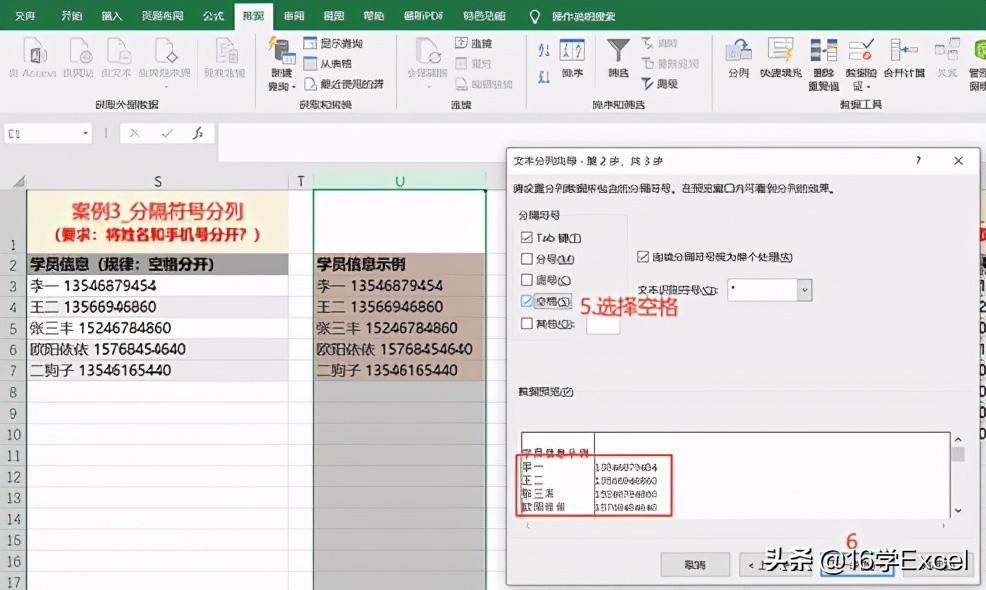
Task: Switch to the Insert (插入) tab
Action: 111,16
